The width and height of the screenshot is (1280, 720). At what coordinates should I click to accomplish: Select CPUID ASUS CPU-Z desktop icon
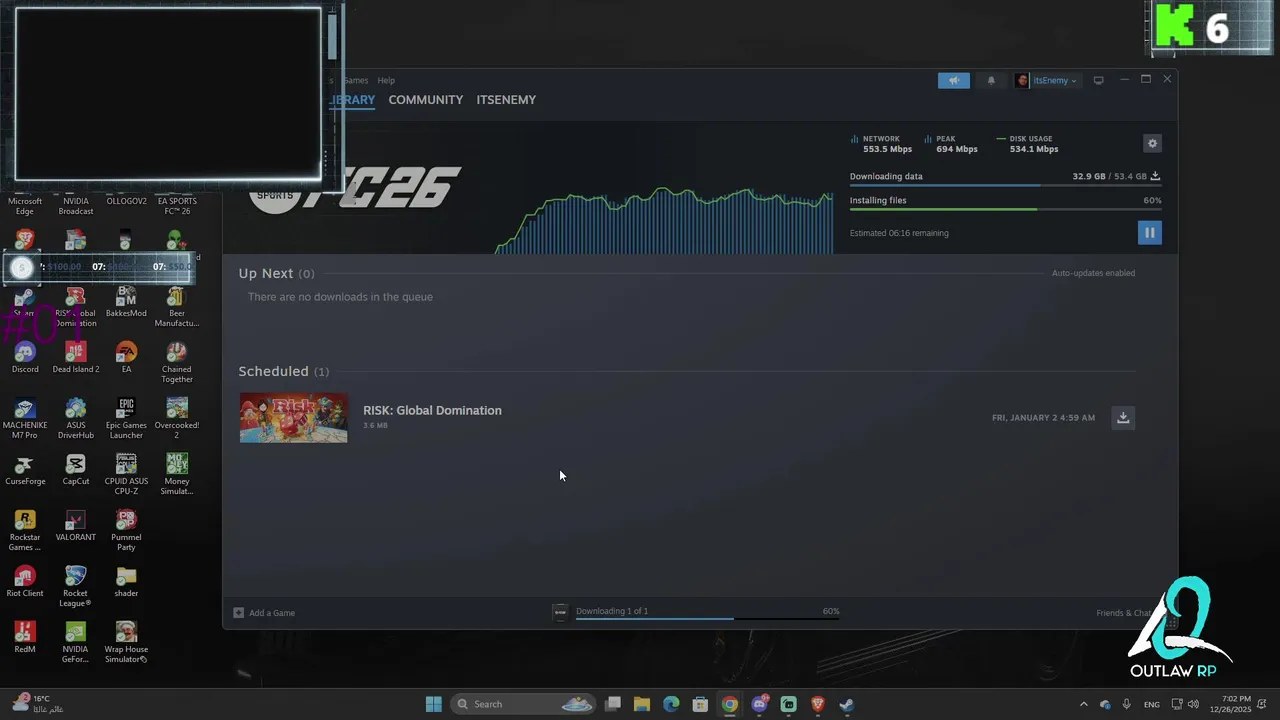(x=126, y=474)
